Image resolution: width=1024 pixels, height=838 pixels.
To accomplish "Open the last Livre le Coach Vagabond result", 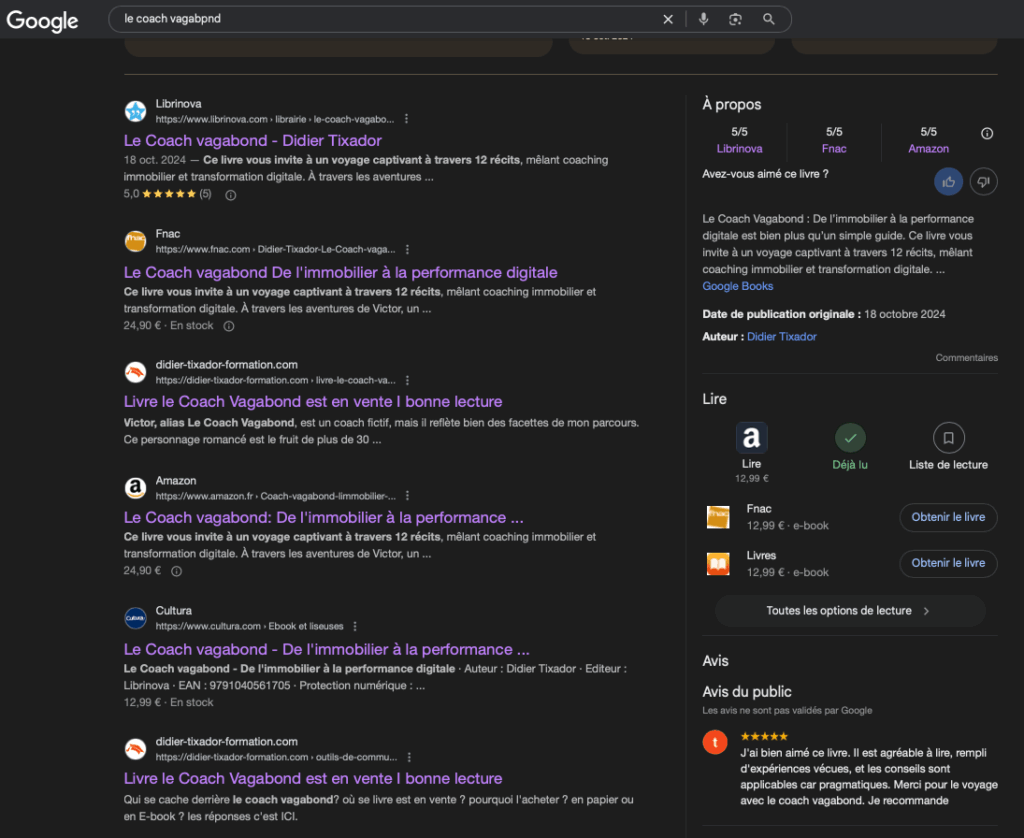I will 313,779.
